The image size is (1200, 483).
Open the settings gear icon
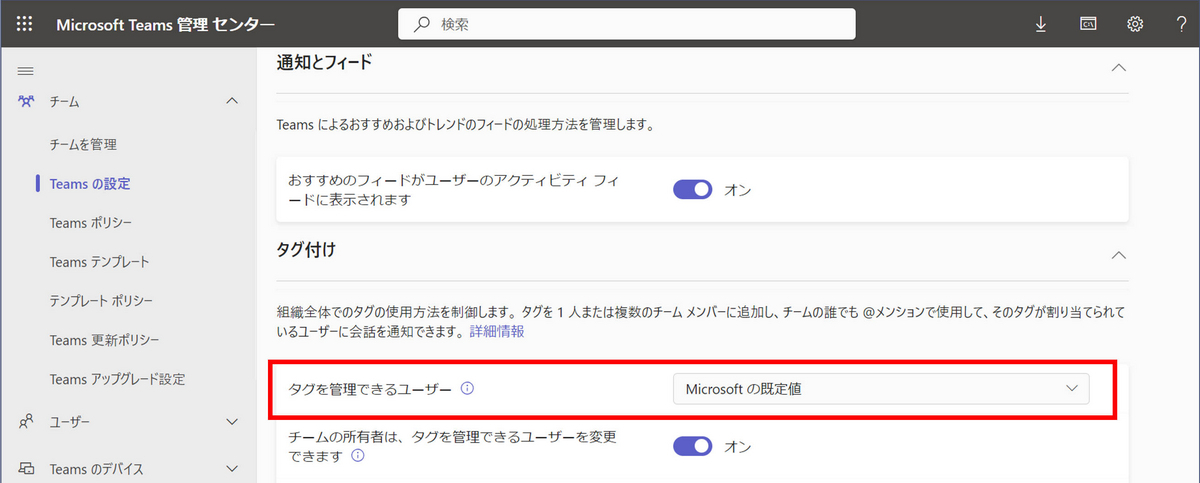coord(1135,24)
